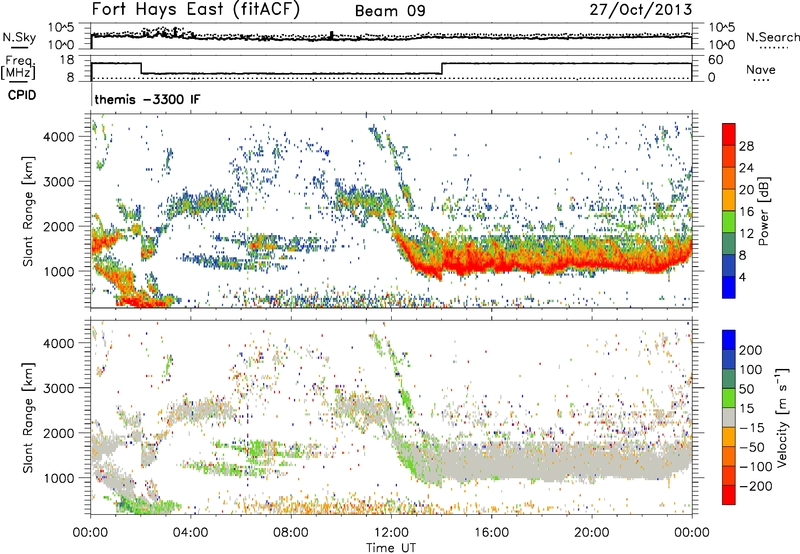
Task: Click the blue bottom of the Power color bar
Action: pos(729,289)
